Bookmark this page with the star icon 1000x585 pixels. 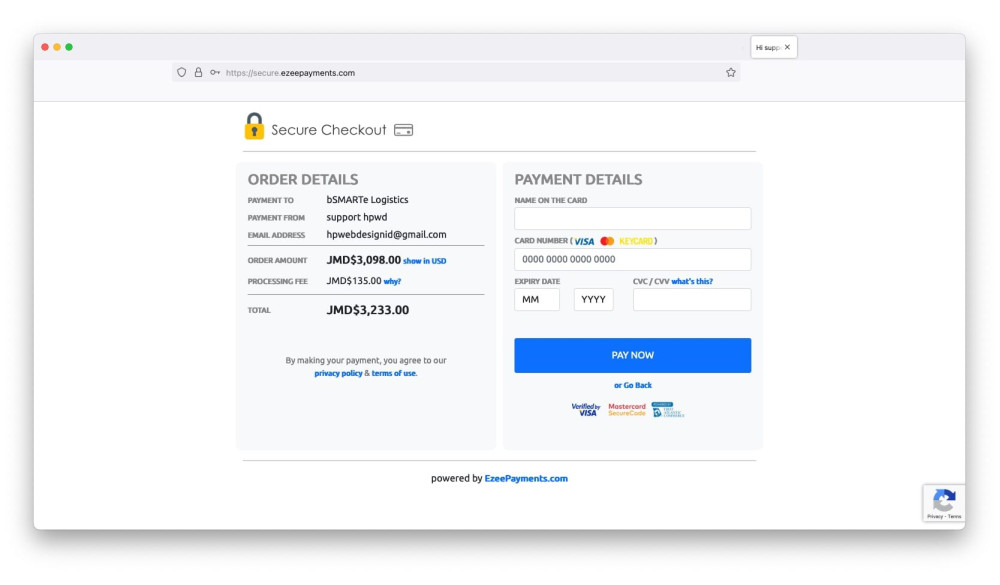tap(731, 72)
